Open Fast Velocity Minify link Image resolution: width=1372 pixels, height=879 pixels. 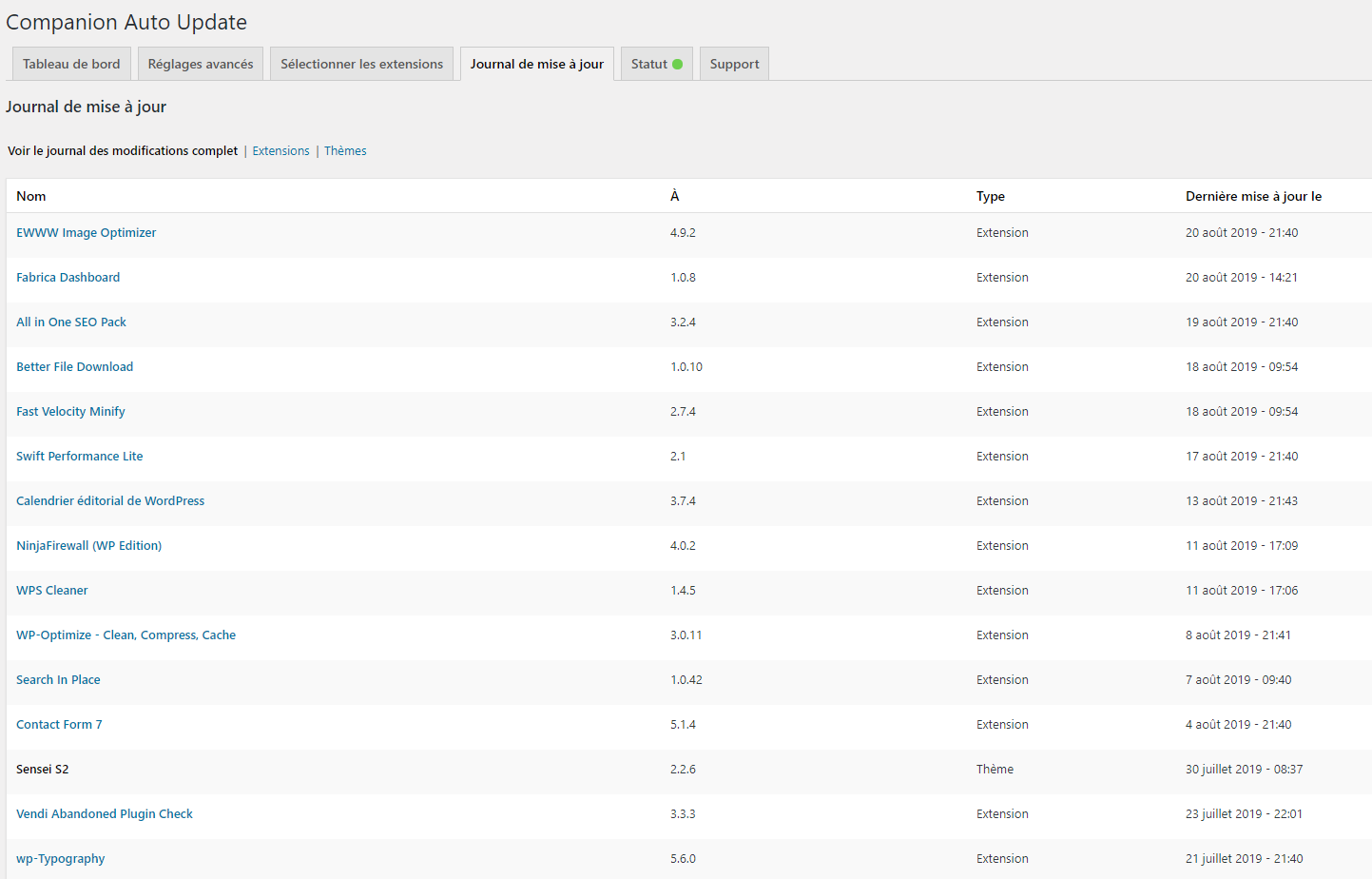pos(70,411)
